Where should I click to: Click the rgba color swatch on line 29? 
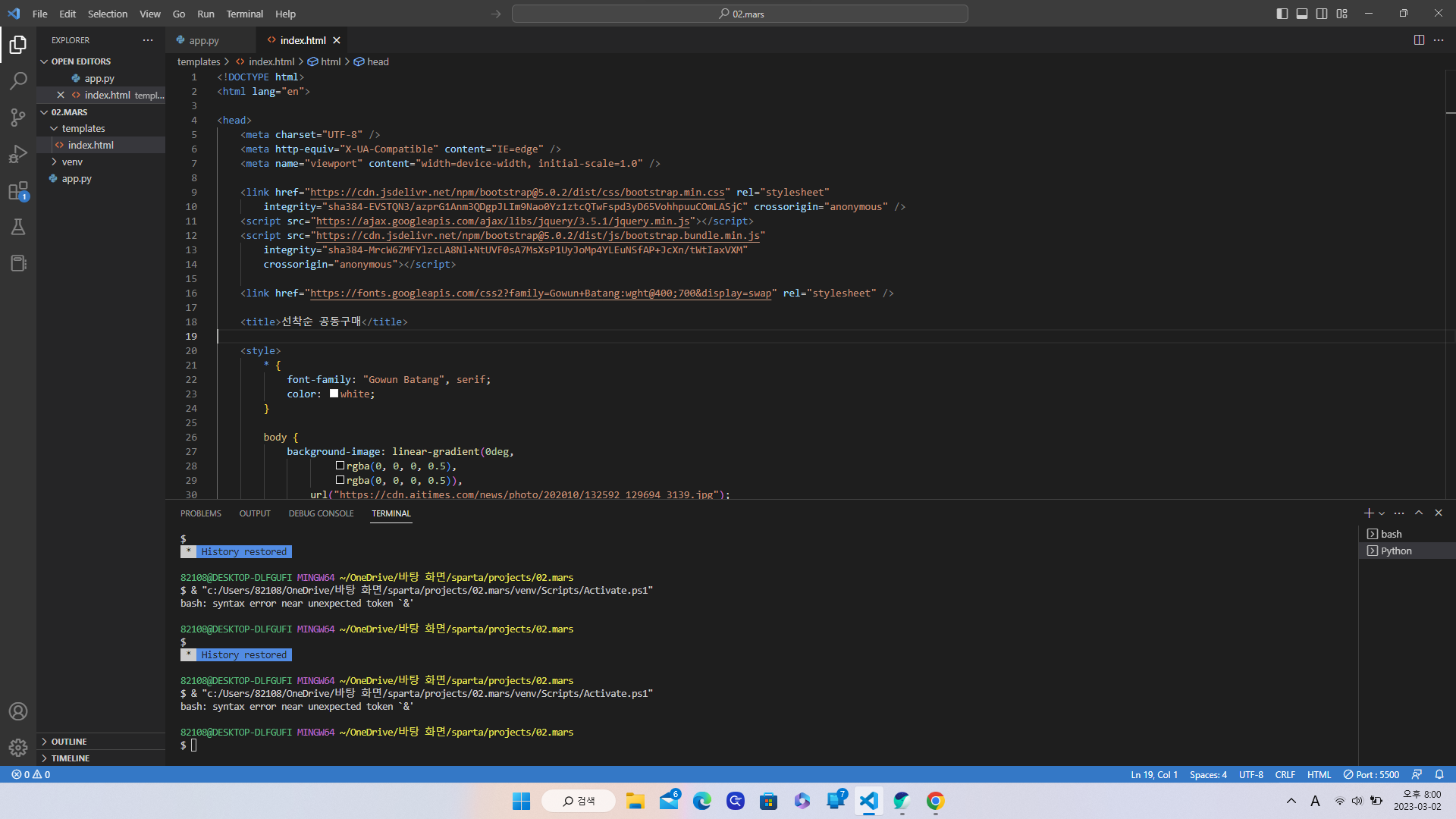tap(340, 480)
